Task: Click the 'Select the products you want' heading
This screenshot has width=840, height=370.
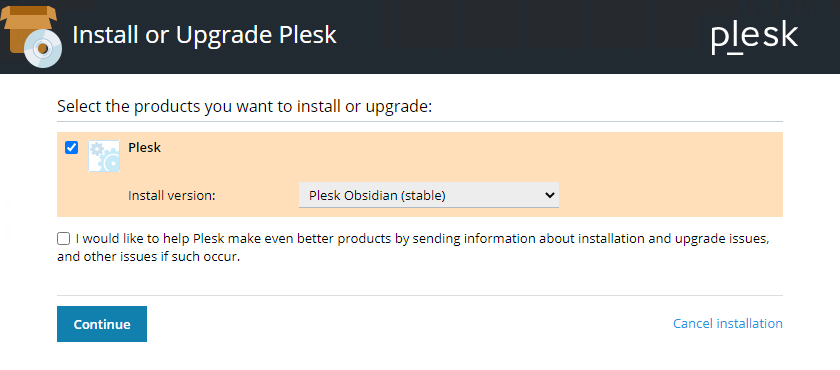Action: pos(244,106)
